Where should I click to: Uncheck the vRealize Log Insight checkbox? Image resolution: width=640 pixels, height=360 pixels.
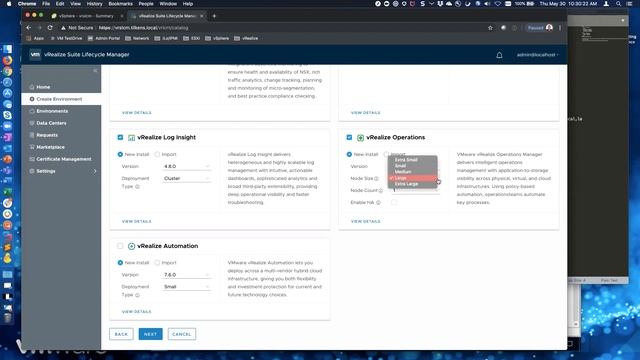point(120,138)
